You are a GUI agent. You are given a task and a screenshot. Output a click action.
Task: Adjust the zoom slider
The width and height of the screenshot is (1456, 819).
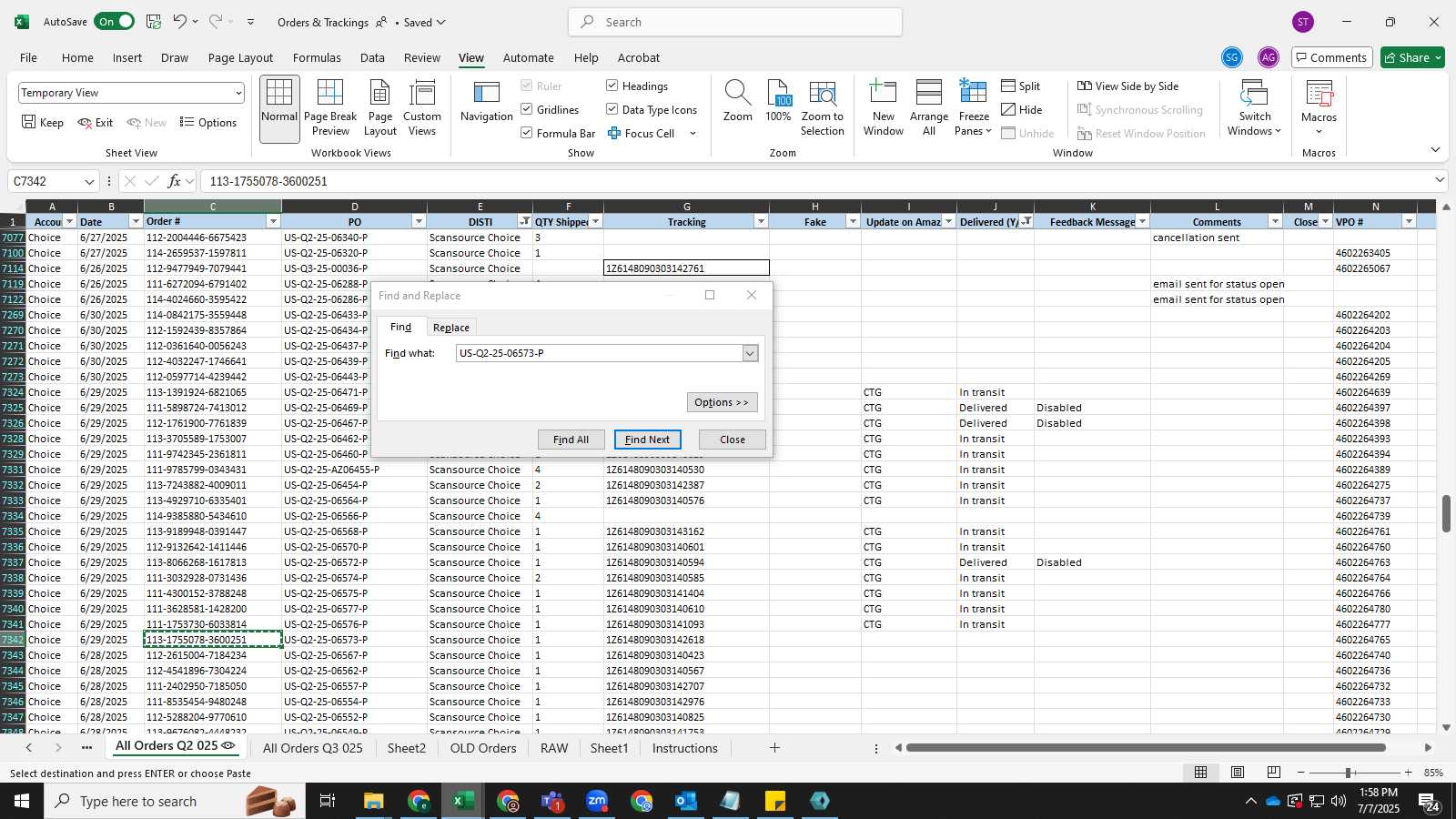click(1348, 773)
